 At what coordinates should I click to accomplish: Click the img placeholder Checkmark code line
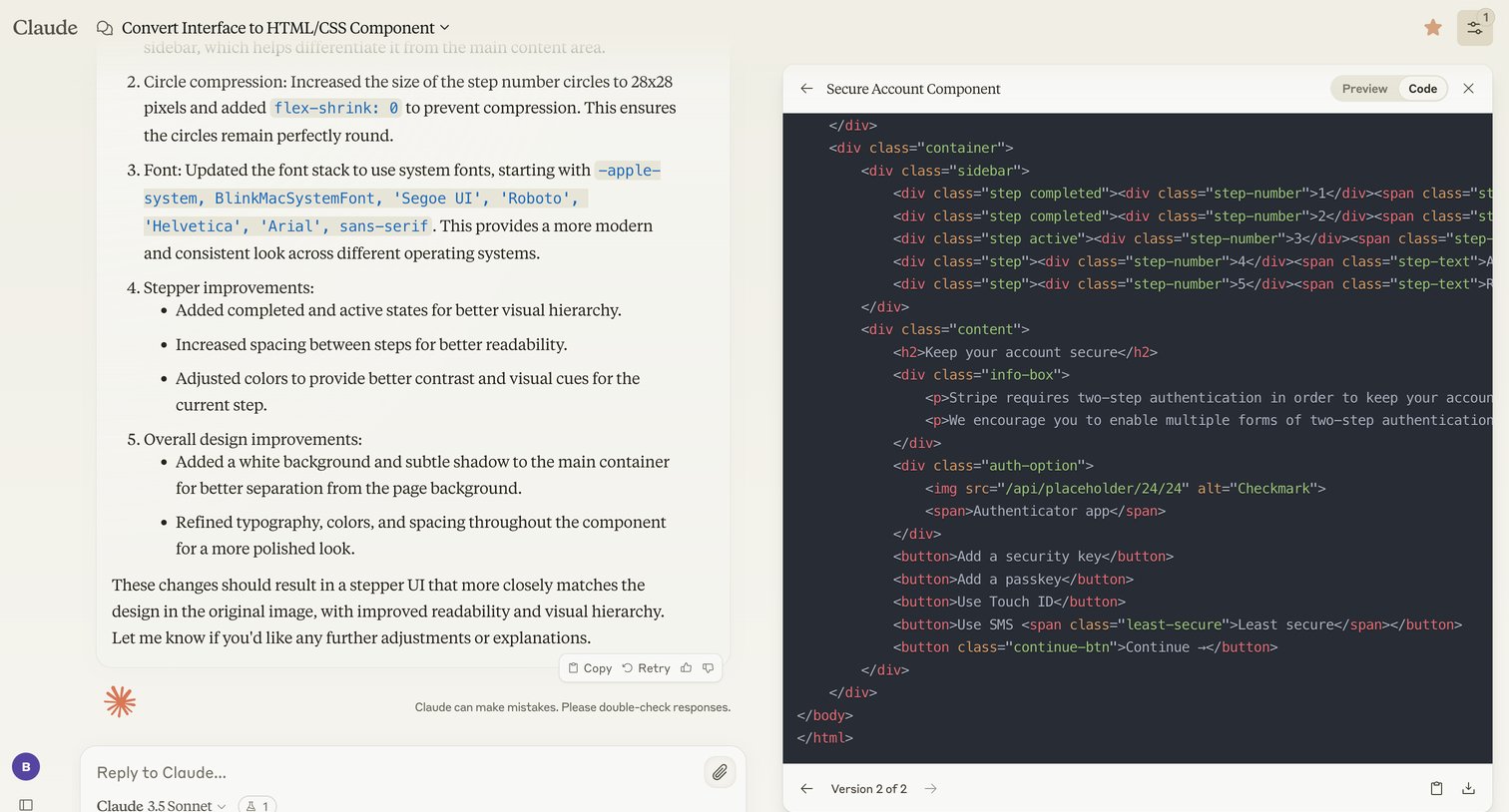(x=1125, y=488)
